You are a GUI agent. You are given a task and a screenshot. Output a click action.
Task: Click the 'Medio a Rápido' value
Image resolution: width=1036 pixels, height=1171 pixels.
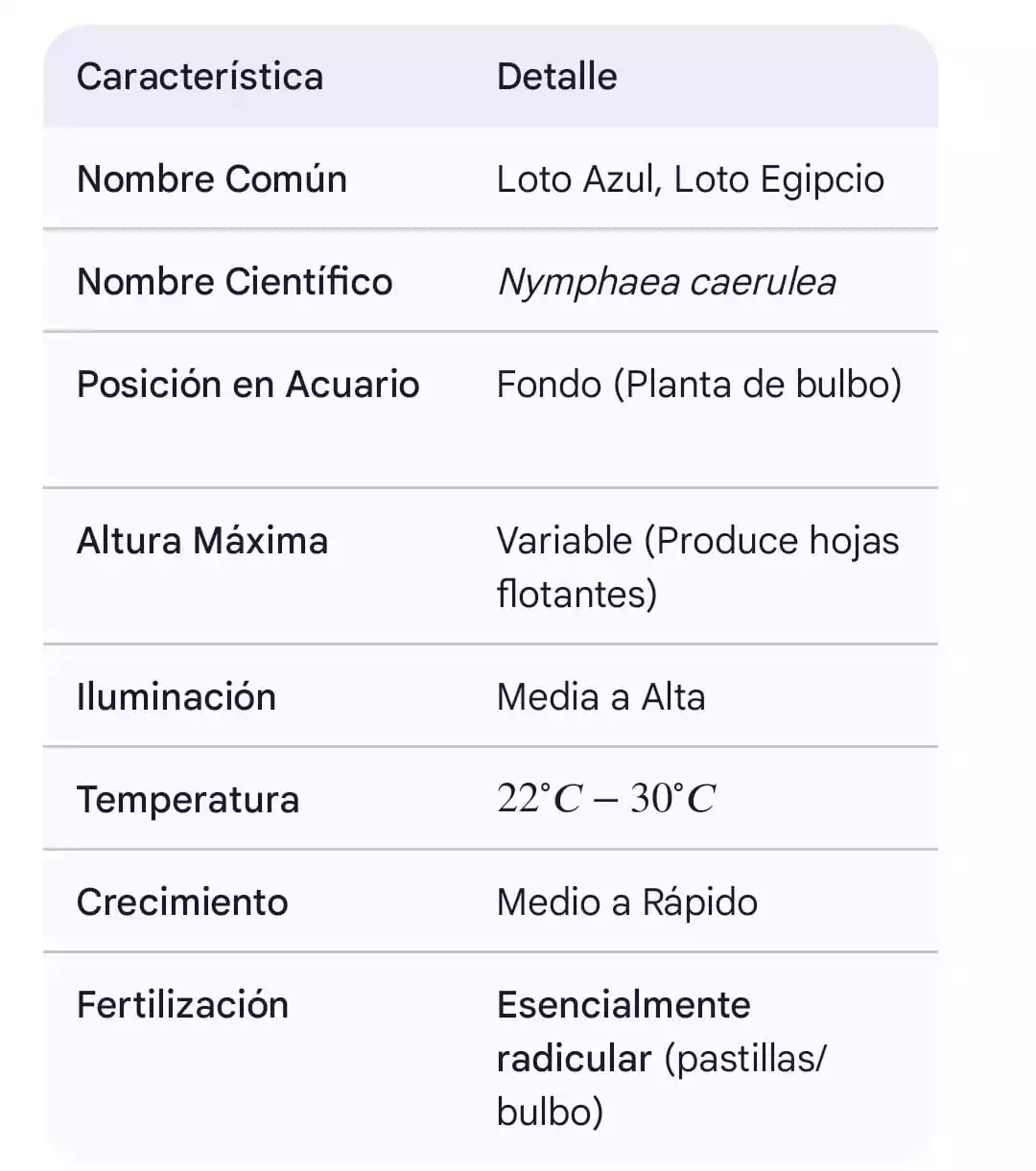click(x=626, y=902)
